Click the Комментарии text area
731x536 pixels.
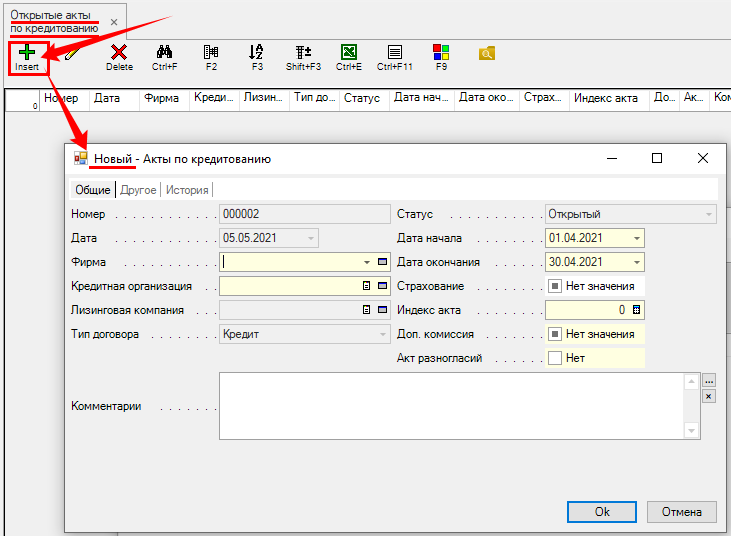coord(450,405)
